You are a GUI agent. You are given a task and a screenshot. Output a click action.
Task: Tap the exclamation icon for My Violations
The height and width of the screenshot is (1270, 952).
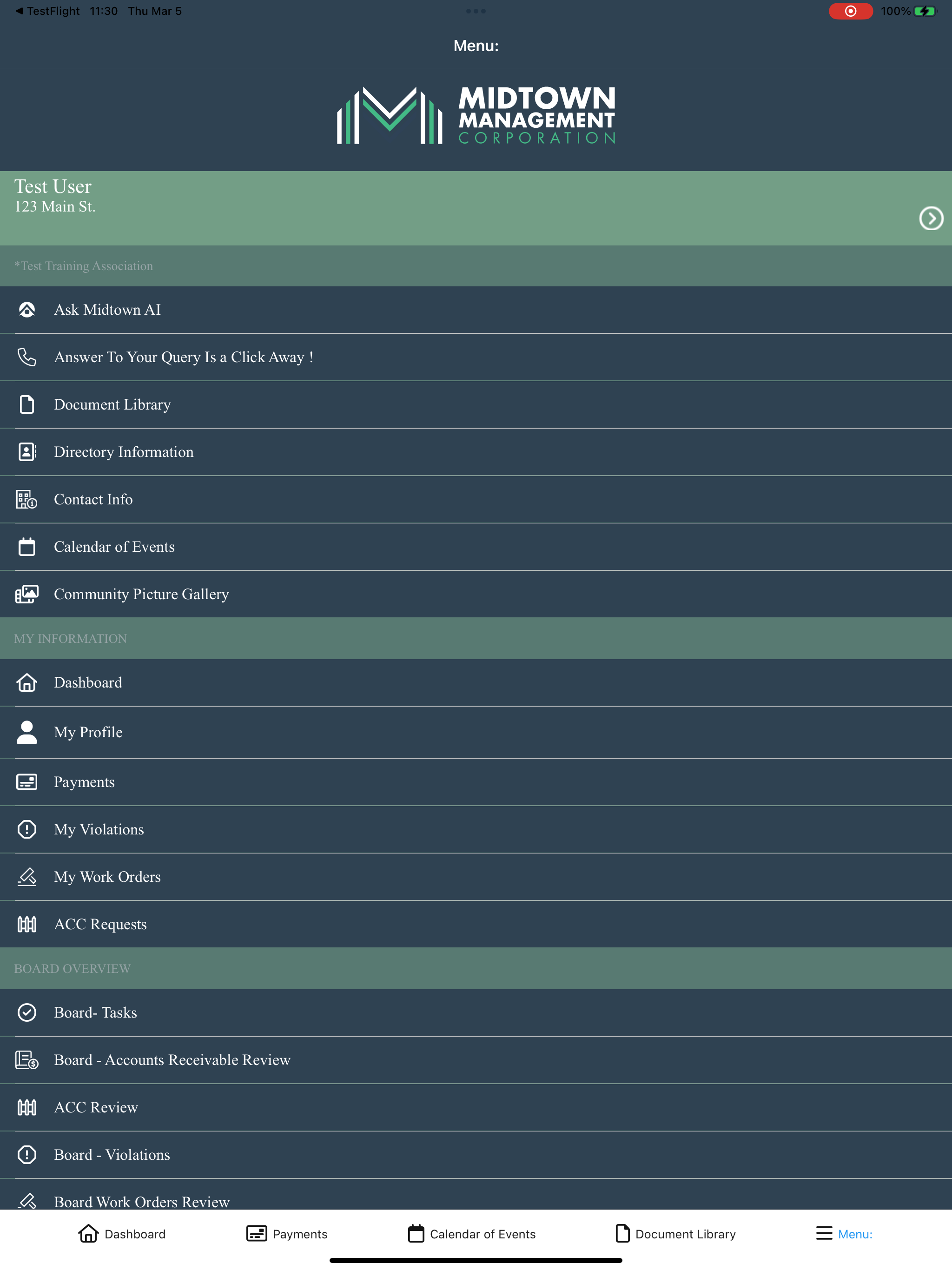tap(27, 829)
